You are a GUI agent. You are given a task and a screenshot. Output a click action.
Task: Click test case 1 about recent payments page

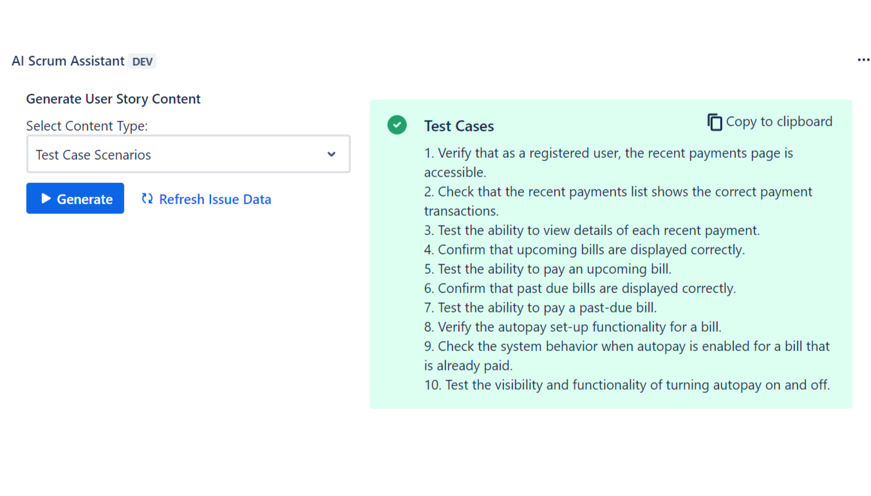(608, 162)
